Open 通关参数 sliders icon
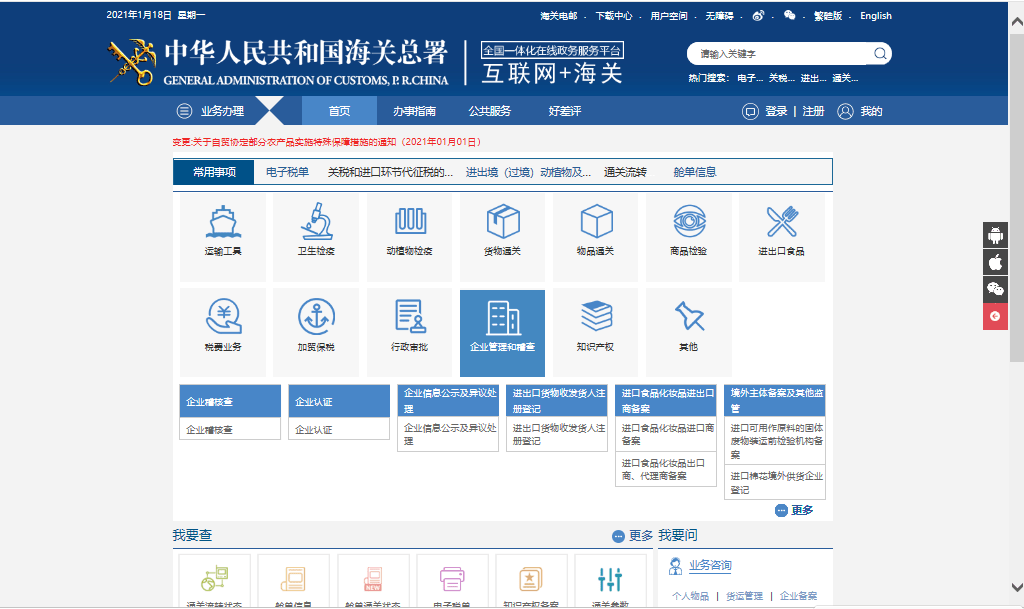 pos(610,579)
